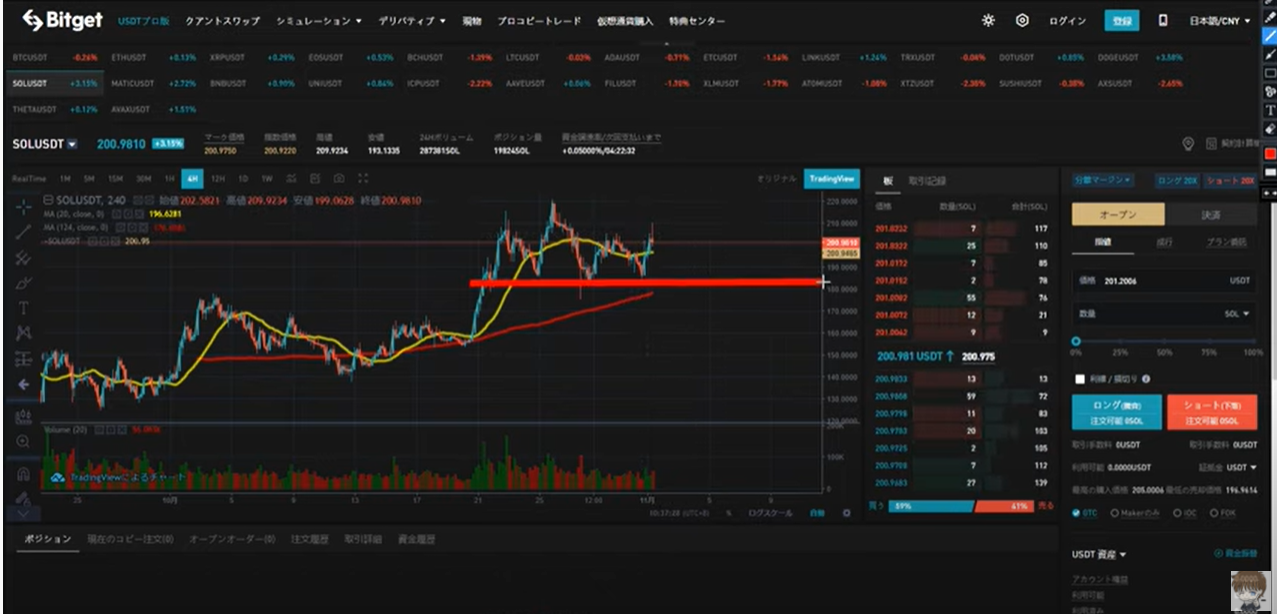
Task: Select the crosshair cursor tool
Action: pyautogui.click(x=24, y=208)
